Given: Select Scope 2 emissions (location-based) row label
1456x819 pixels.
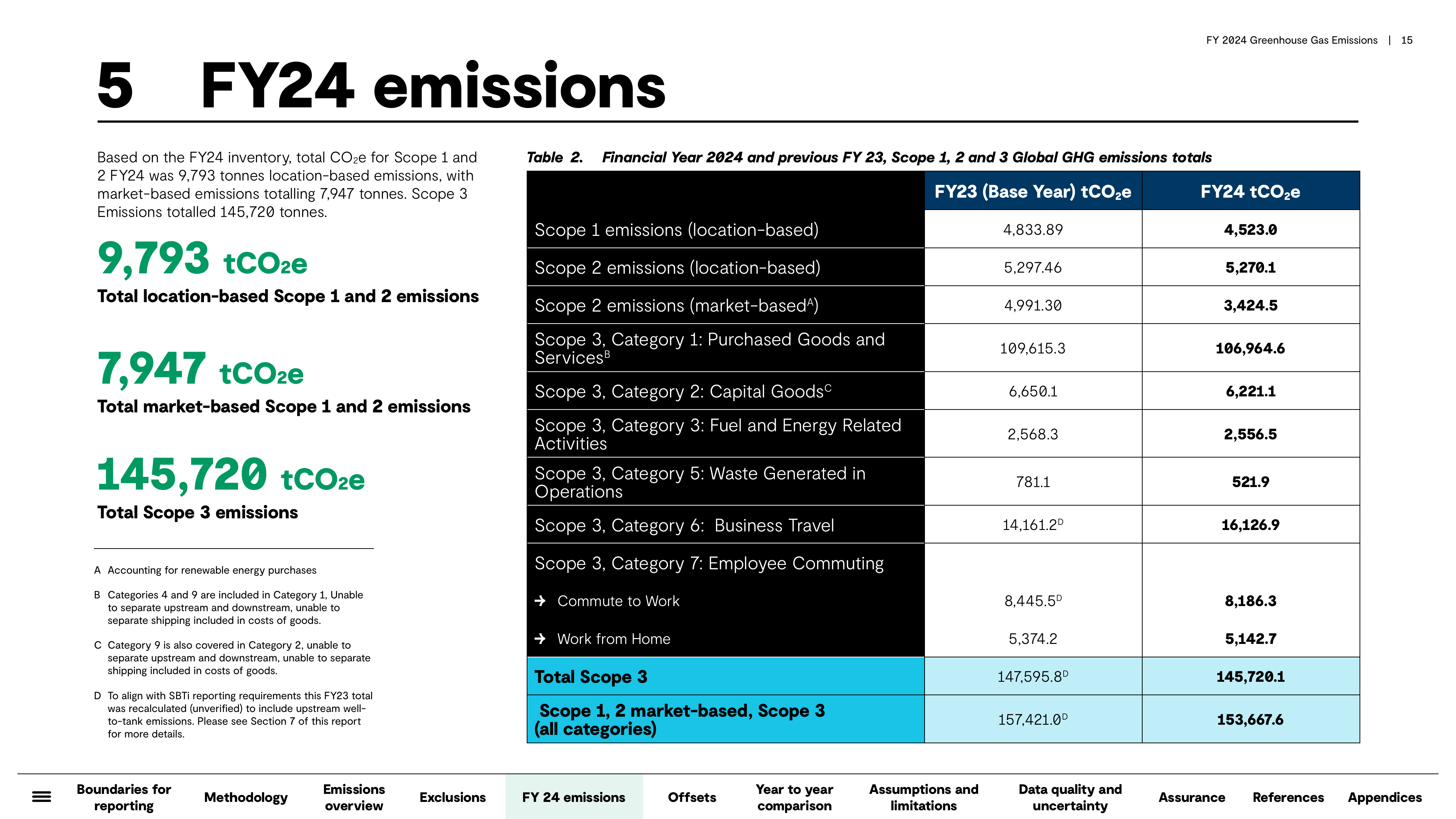Looking at the screenshot, I should tap(677, 267).
